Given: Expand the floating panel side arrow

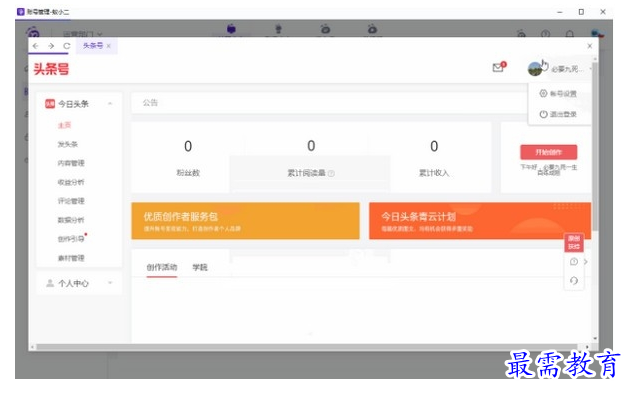Looking at the screenshot, I should 586,262.
